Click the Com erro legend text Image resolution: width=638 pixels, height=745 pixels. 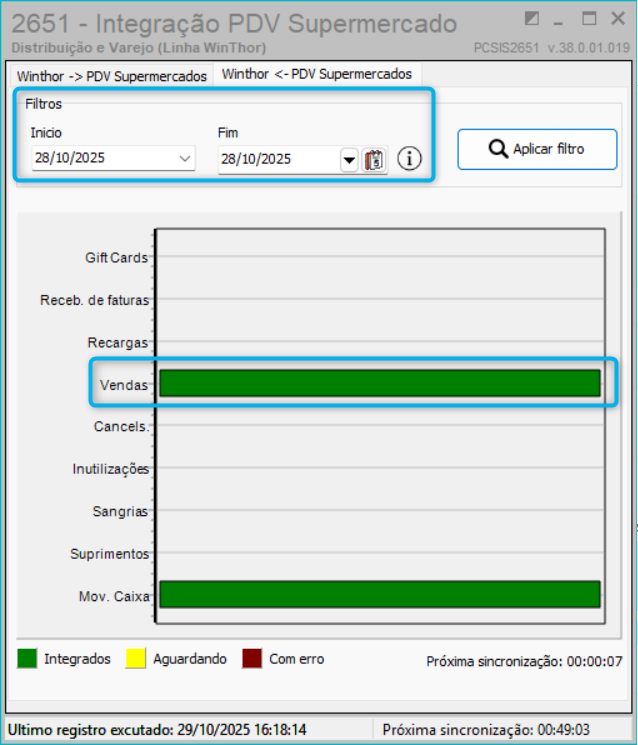click(297, 659)
